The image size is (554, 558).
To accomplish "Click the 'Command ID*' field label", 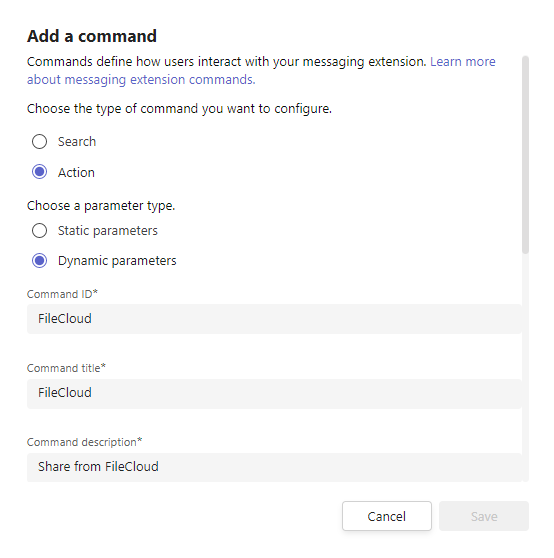I will click(x=62, y=294).
